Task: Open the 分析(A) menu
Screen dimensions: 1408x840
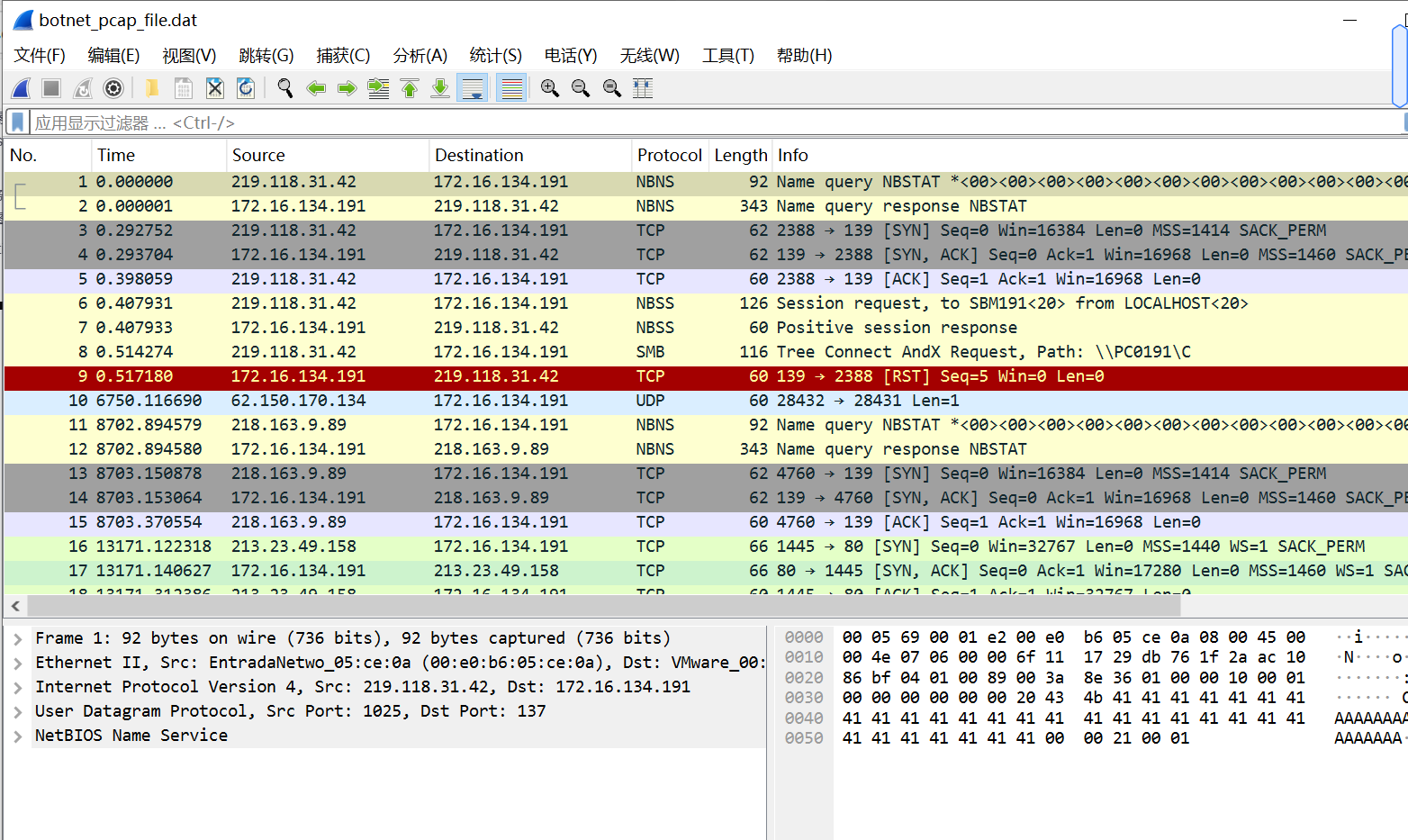Action: pos(420,56)
